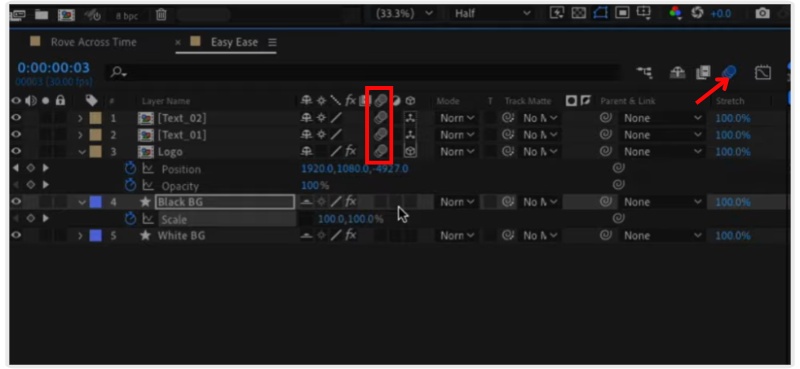Open the magnification (33.3%) dropdown

point(404,14)
